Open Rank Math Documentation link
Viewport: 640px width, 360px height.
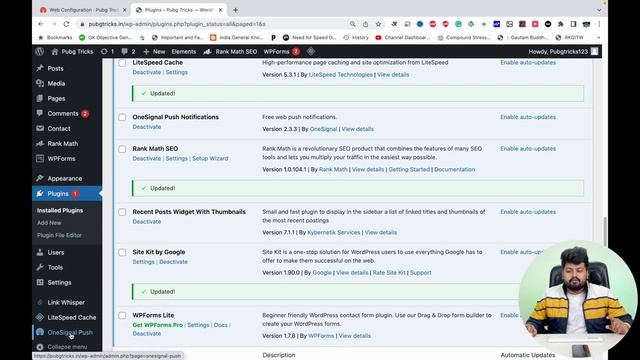click(454, 169)
